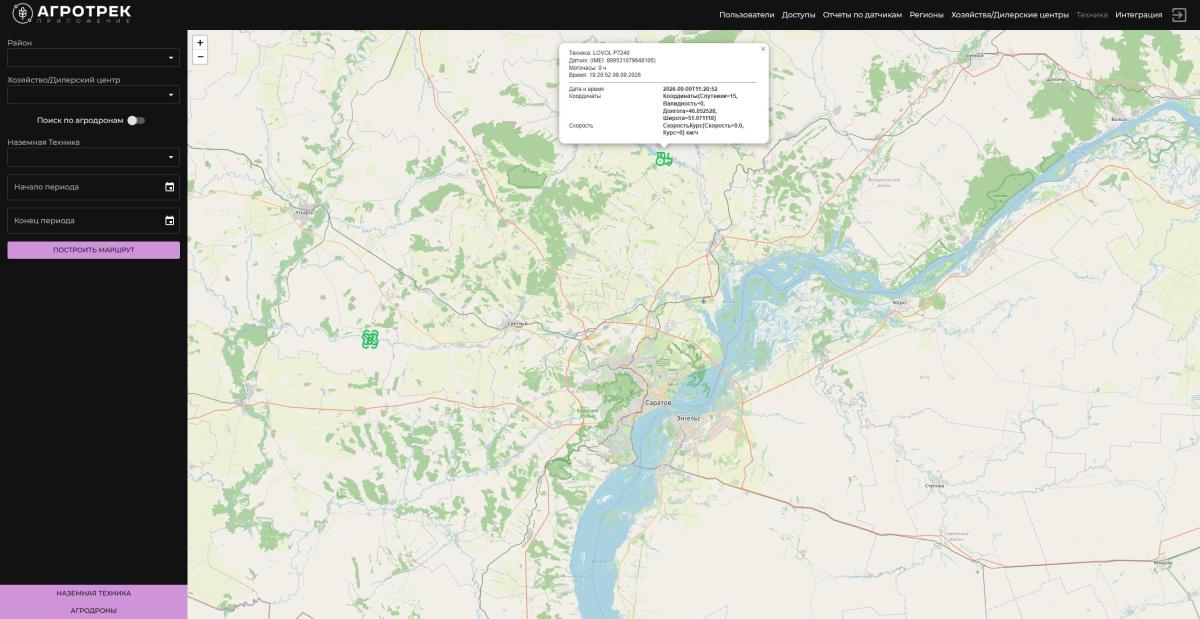Open the Интеграция menu item
Screen dimensions: 1200x619
1139,15
